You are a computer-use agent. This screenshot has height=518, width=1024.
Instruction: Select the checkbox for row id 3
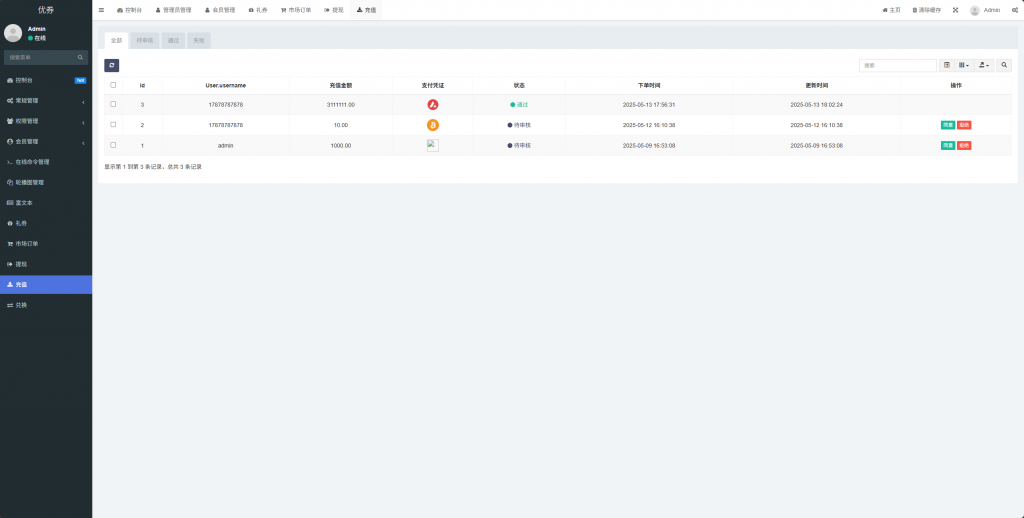(x=113, y=105)
